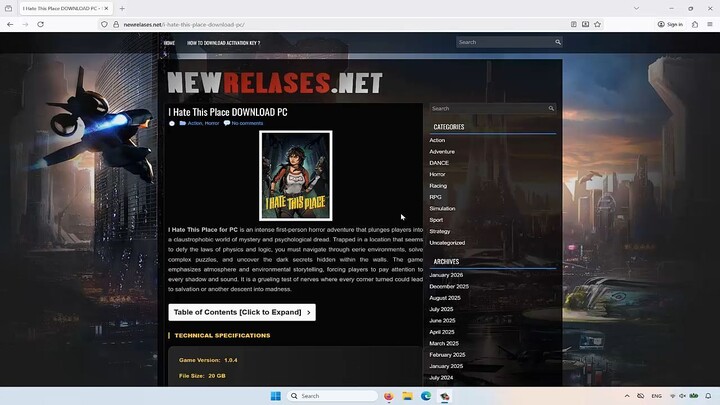This screenshot has width=720, height=405.
Task: Click the browser back arrow
Action: [10, 24]
